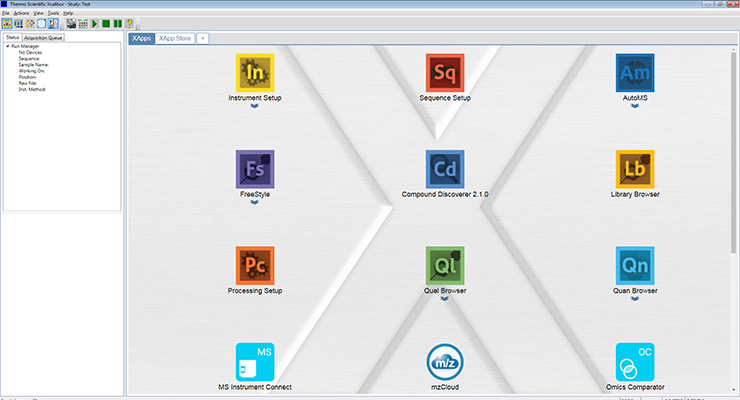Expand the chevron under AutoMS

pyautogui.click(x=635, y=106)
